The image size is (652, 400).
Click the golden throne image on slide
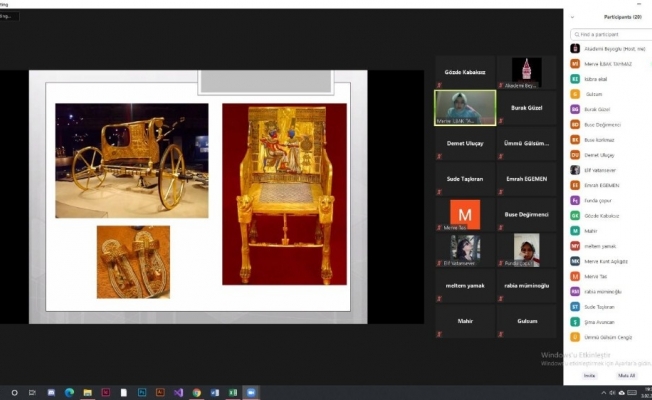[x=284, y=193]
